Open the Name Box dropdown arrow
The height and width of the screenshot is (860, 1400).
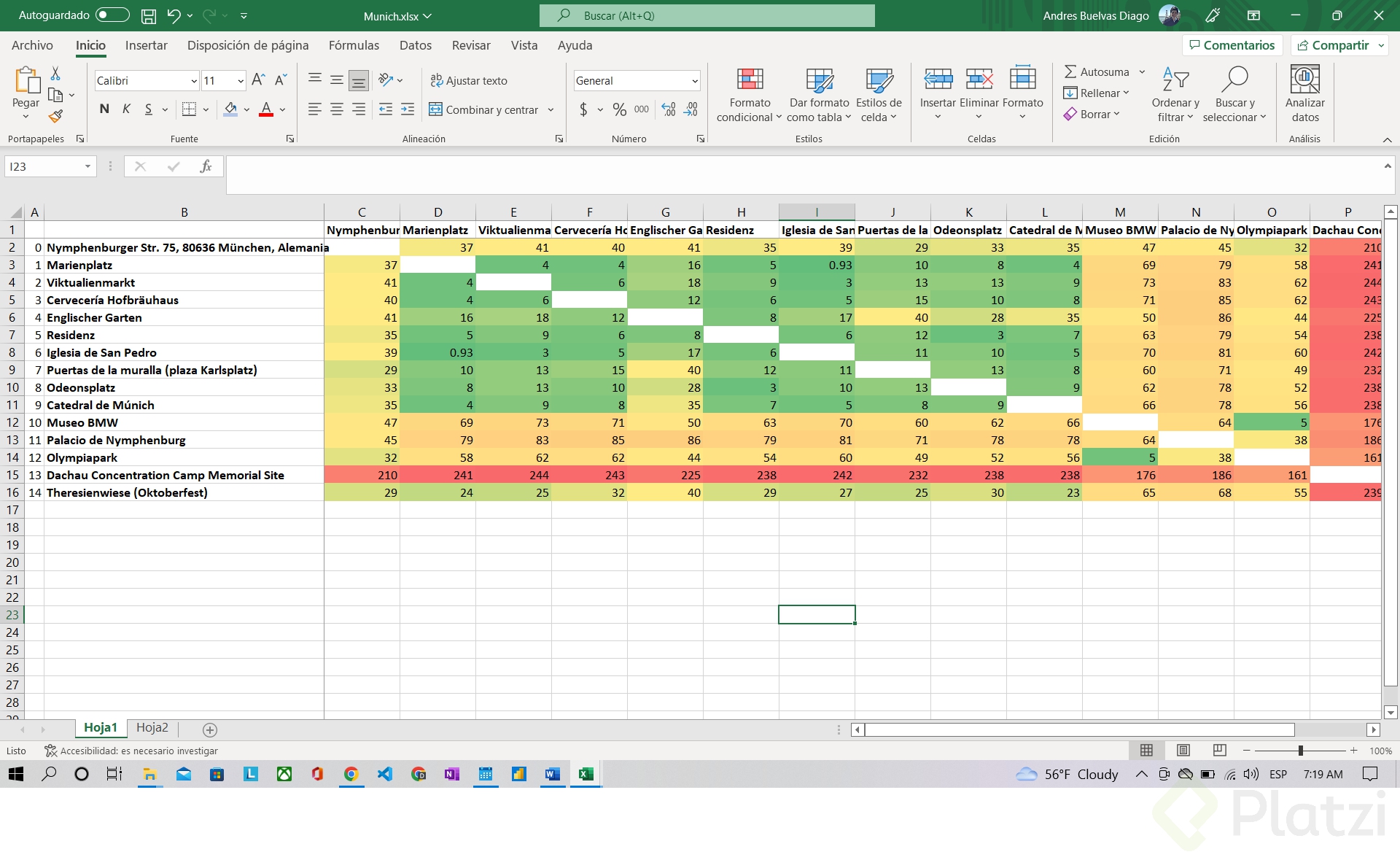87,166
